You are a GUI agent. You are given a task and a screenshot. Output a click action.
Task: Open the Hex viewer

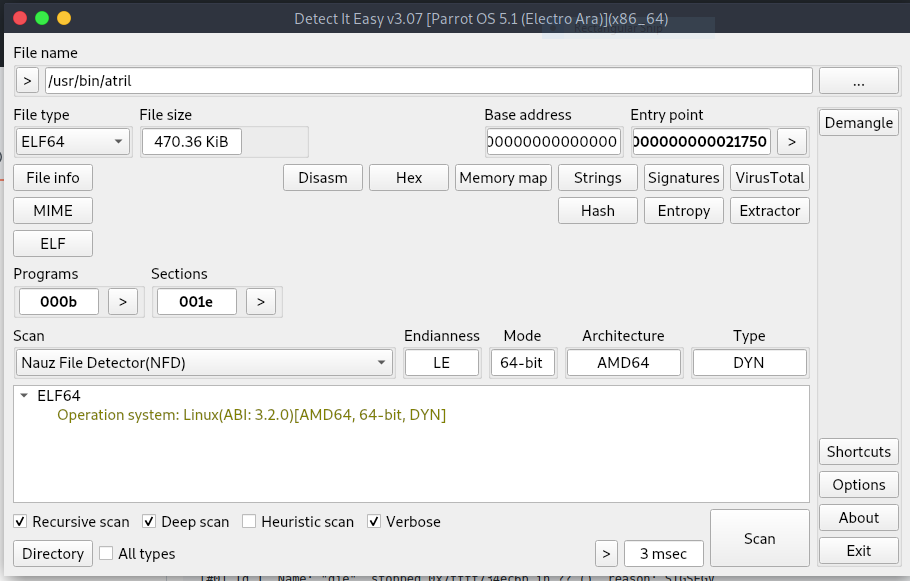pyautogui.click(x=408, y=177)
